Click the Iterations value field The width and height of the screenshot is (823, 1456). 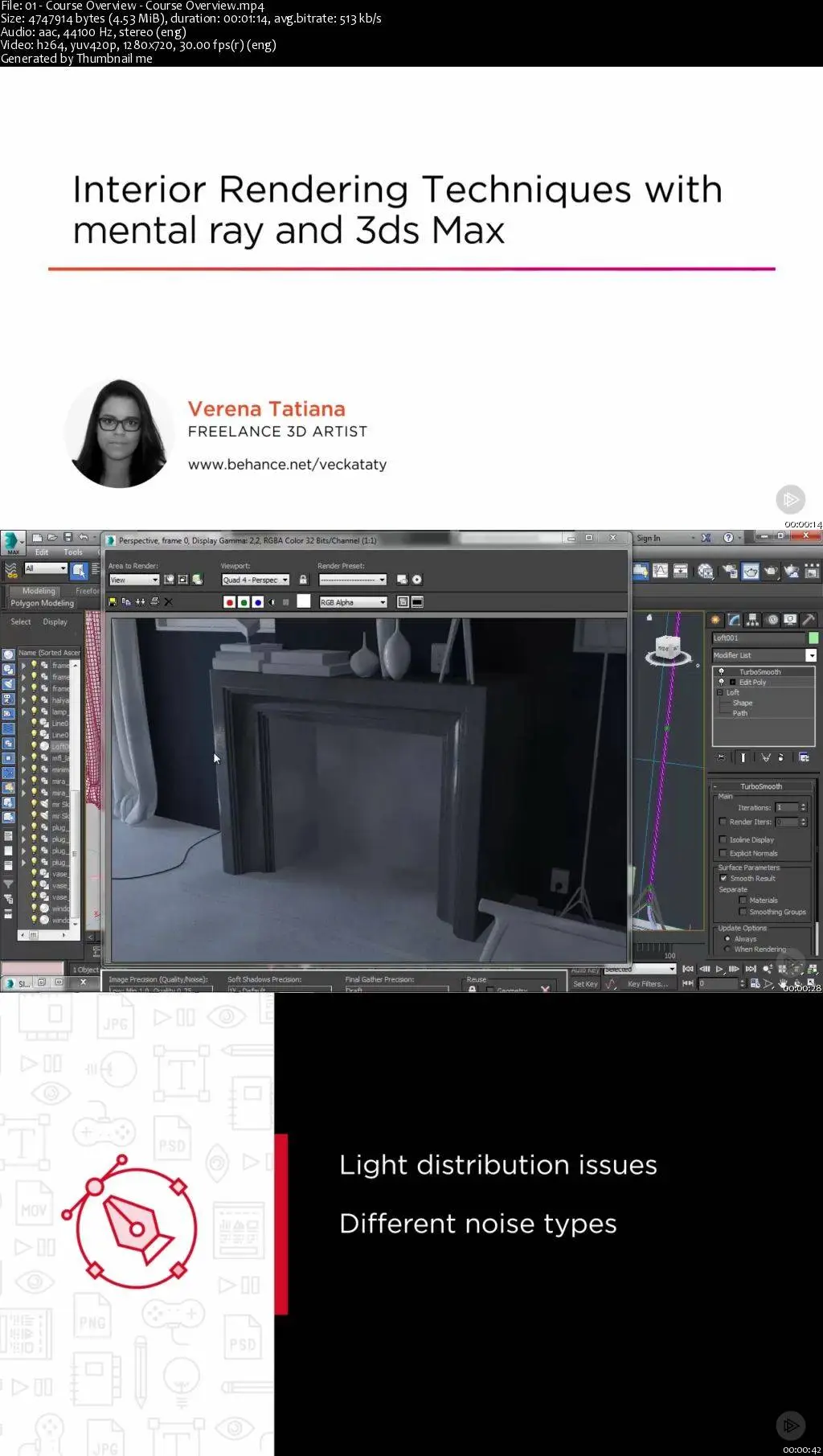(787, 807)
